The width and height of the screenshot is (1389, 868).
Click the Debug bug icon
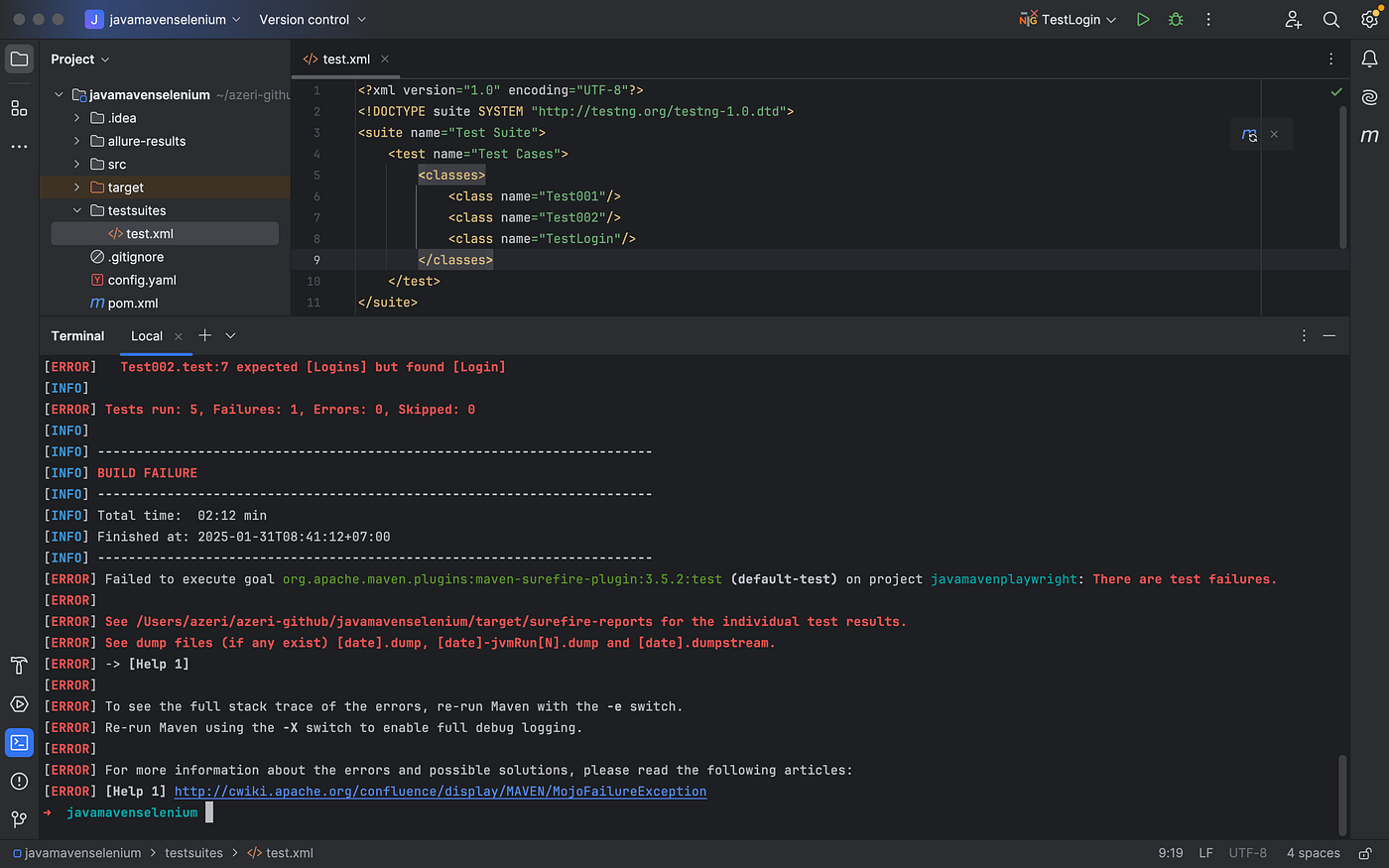pyautogui.click(x=1176, y=19)
